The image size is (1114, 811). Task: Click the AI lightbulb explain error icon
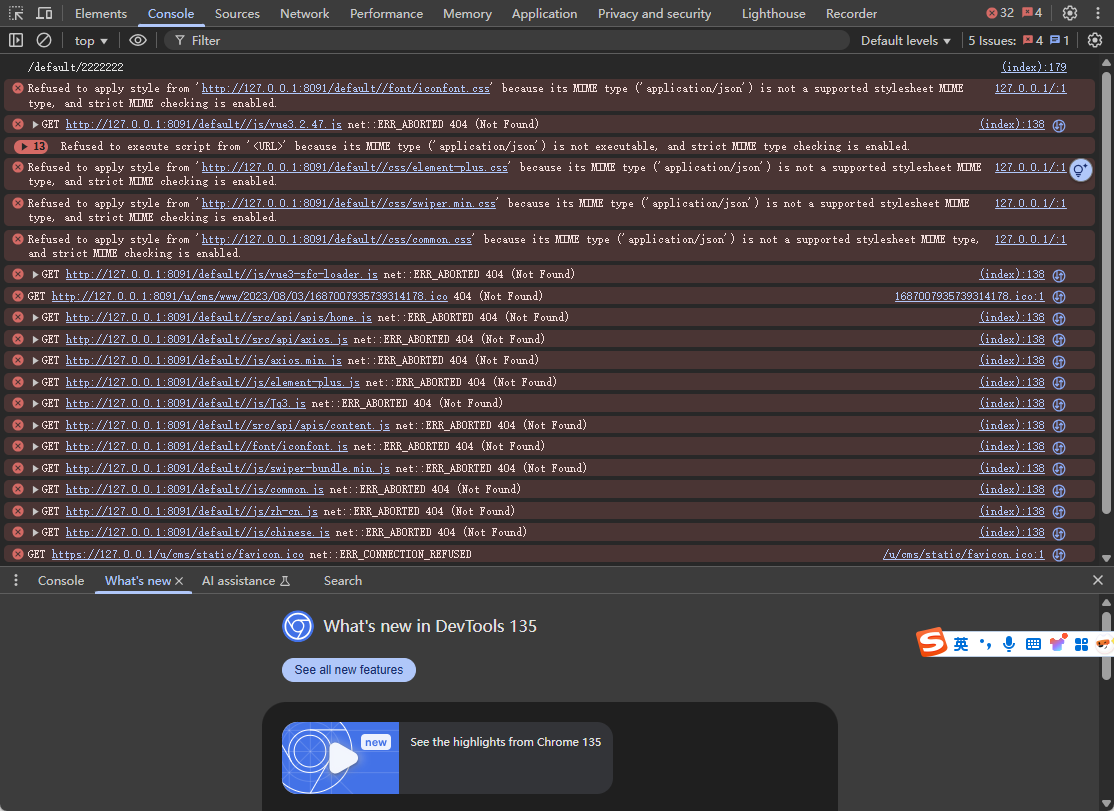[1080, 170]
